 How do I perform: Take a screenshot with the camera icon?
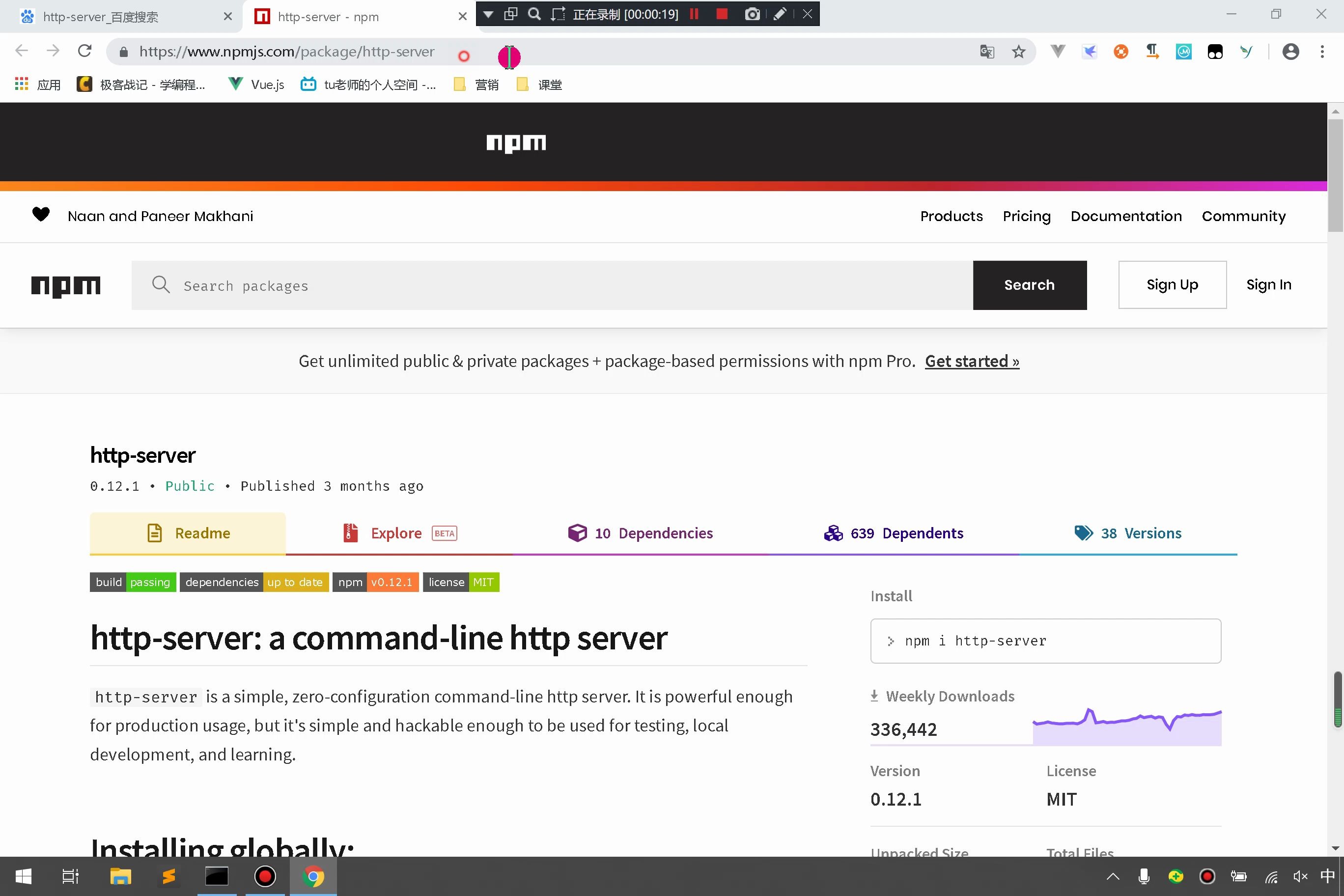[x=752, y=14]
